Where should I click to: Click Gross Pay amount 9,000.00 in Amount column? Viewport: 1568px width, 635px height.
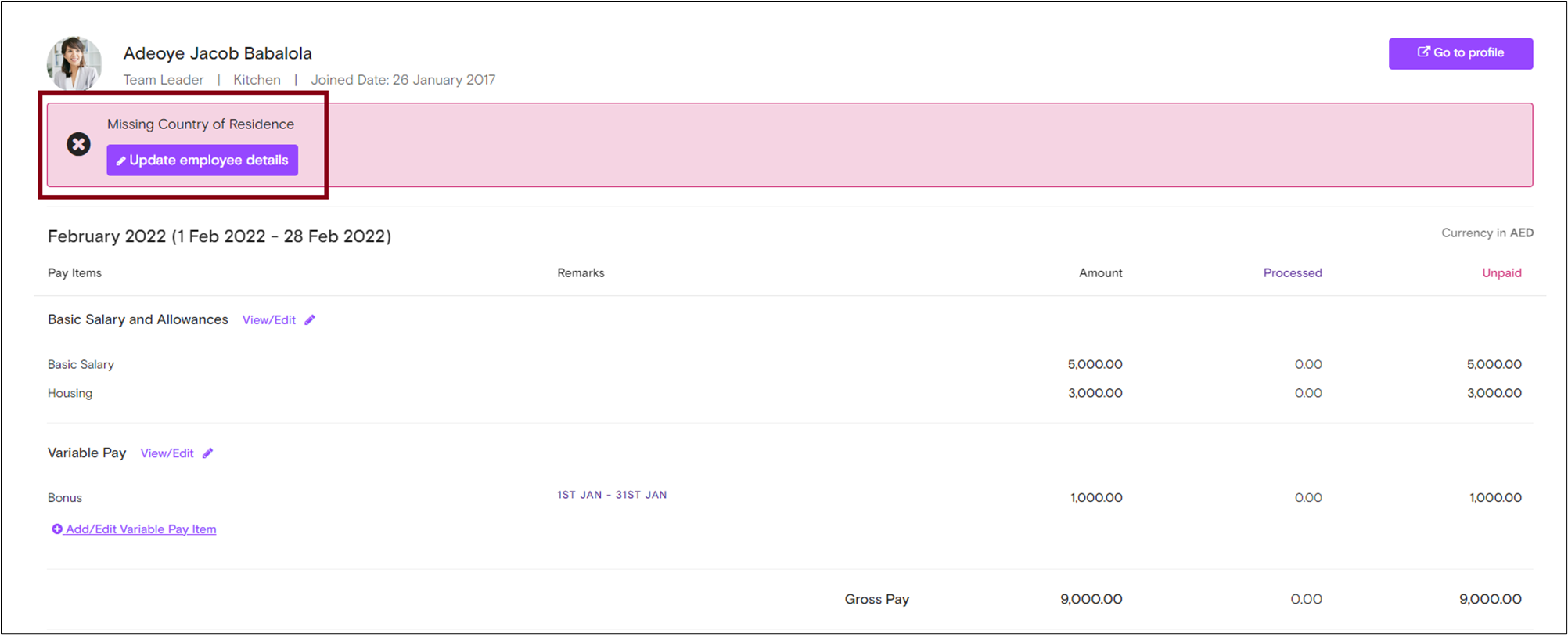[1091, 599]
